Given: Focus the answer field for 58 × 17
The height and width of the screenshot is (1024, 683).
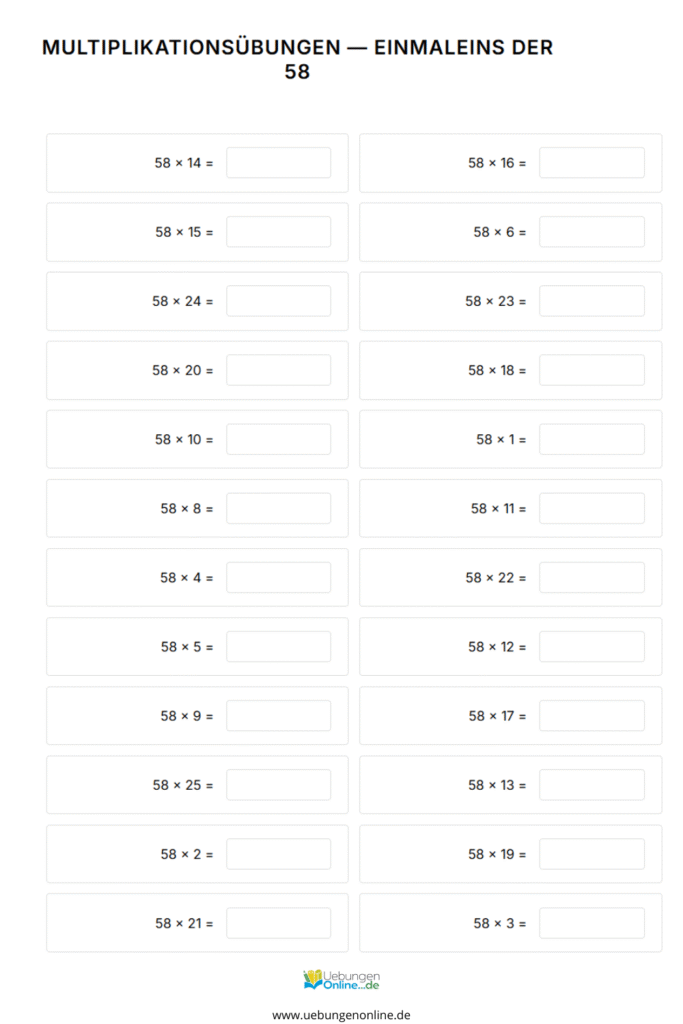Looking at the screenshot, I should 592,716.
